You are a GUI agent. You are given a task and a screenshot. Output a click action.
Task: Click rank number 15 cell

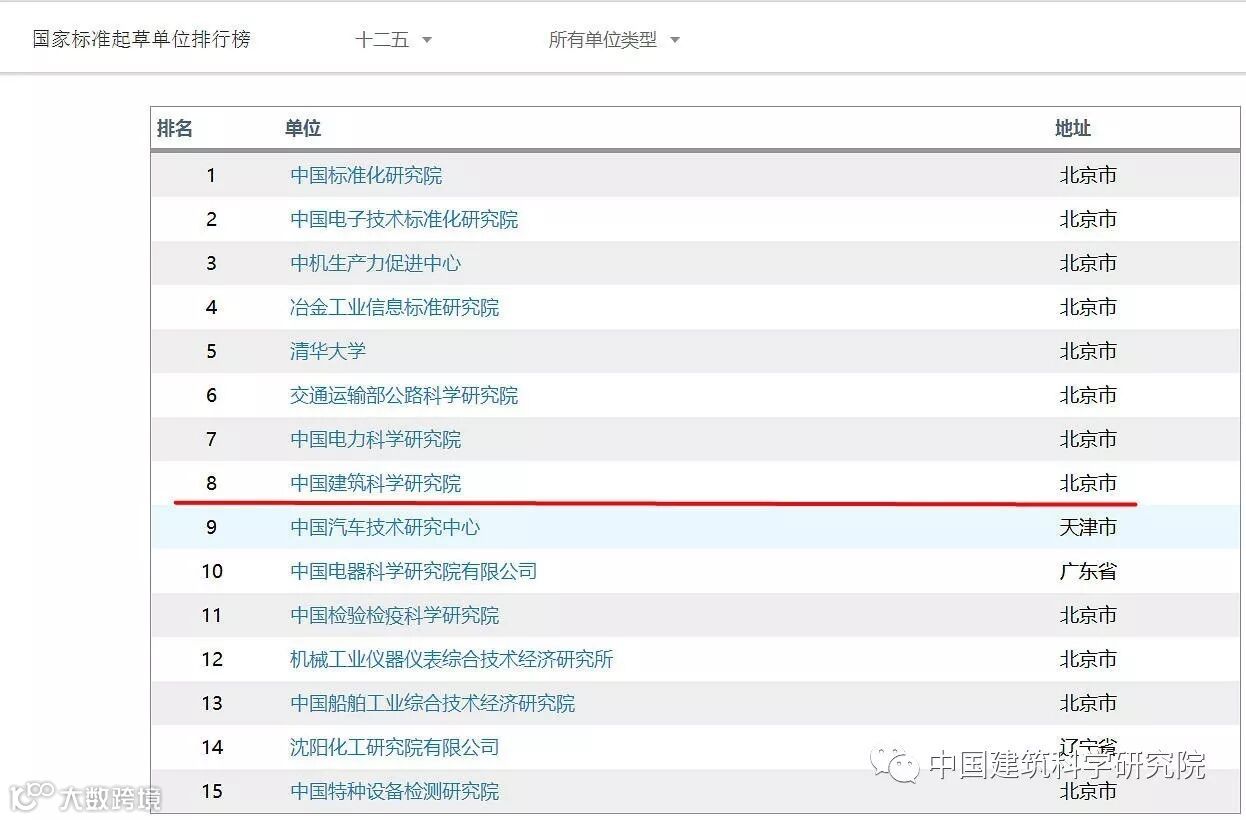pos(211,791)
